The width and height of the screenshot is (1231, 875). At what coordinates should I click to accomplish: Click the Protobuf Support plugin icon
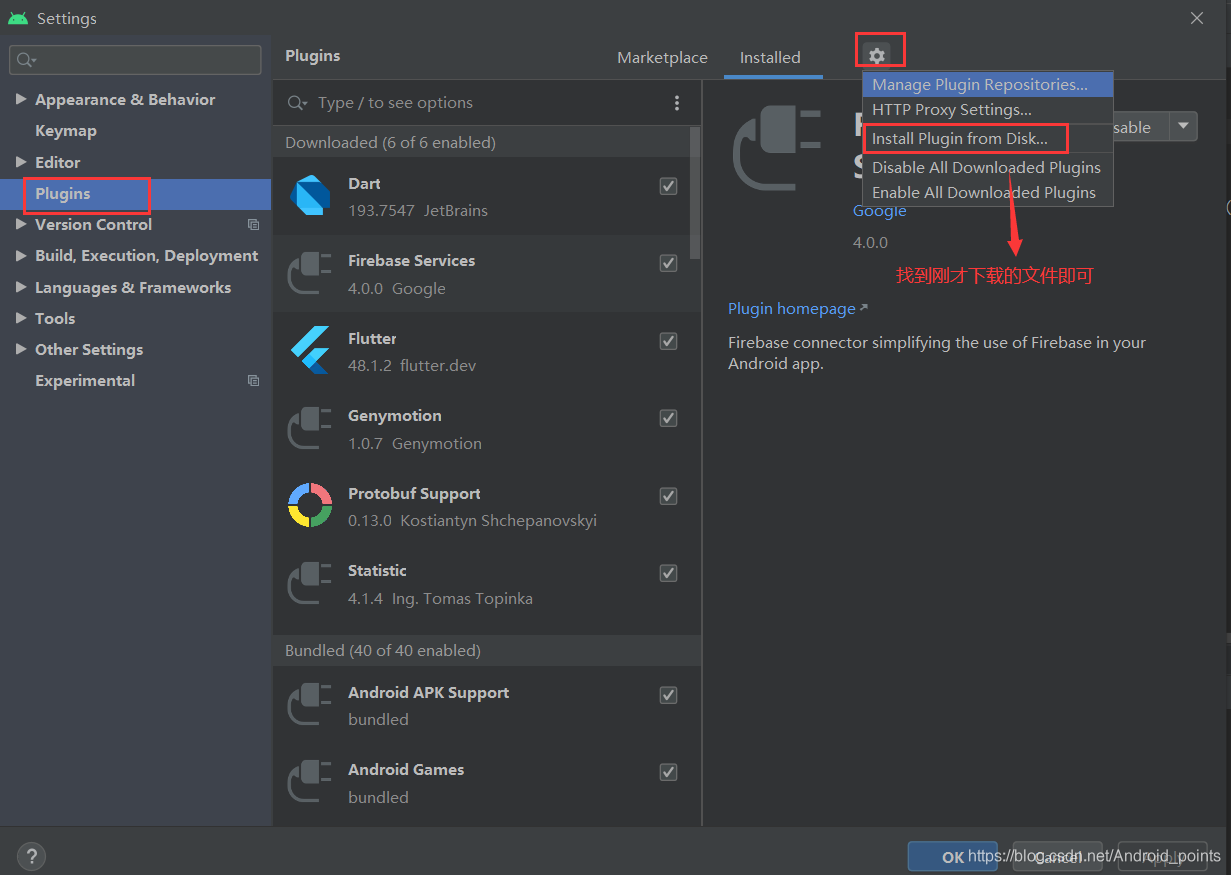(310, 506)
